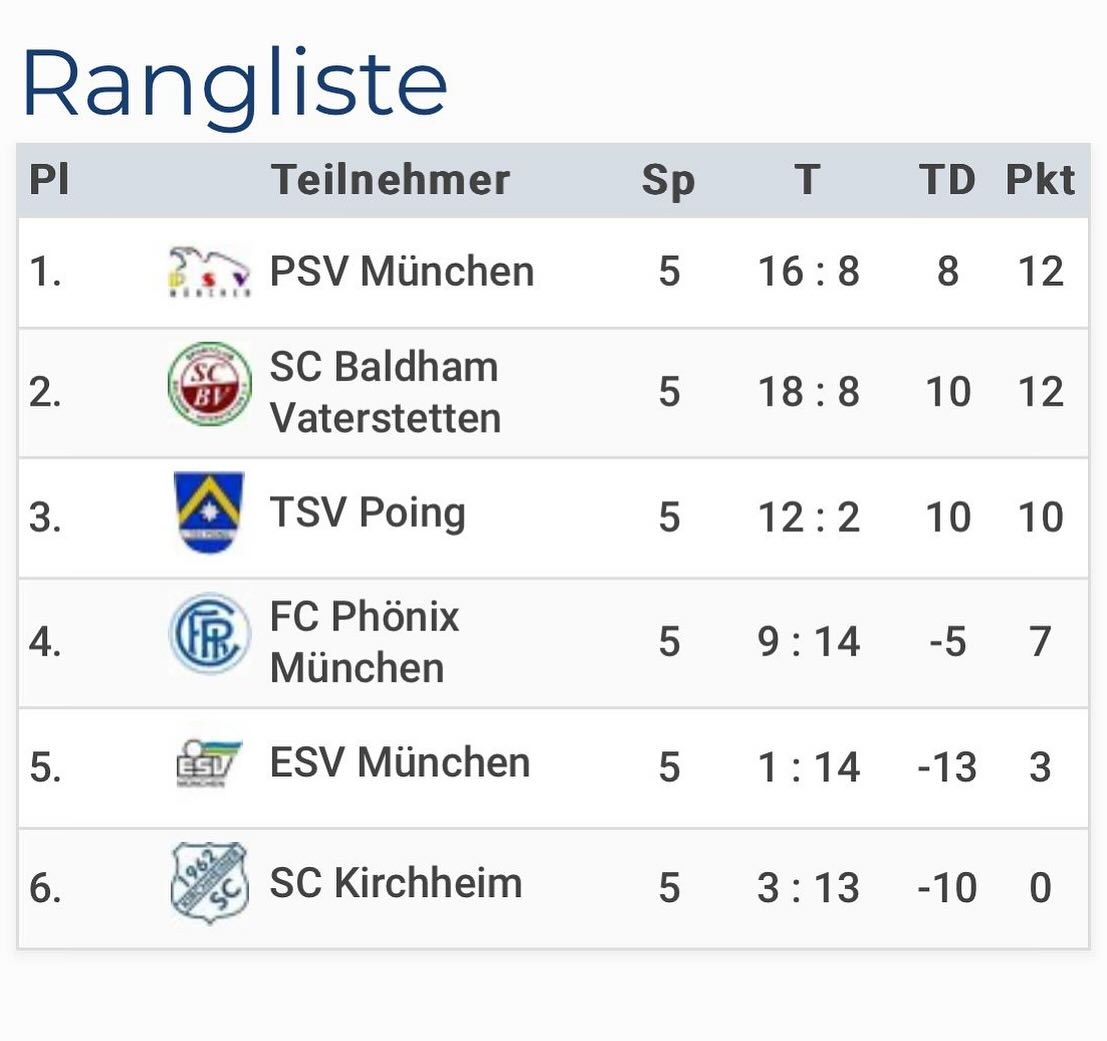Viewport: 1107px width, 1041px height.
Task: Click PSV München's 16 : 8 goals cell
Action: pyautogui.click(x=808, y=272)
